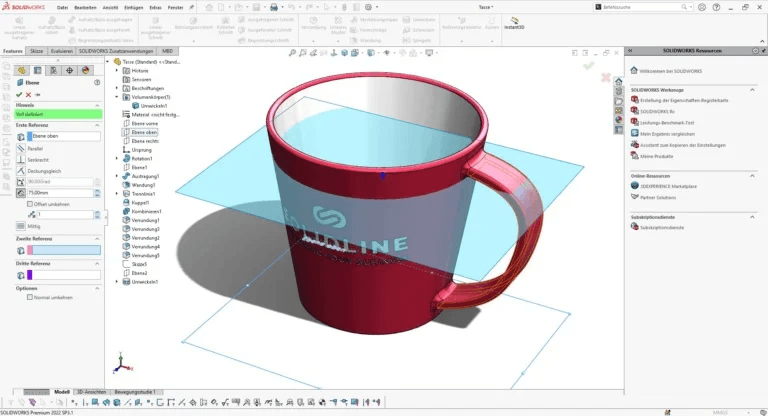Open the Mittig constraint option
This screenshot has height=416, width=768.
21,226
